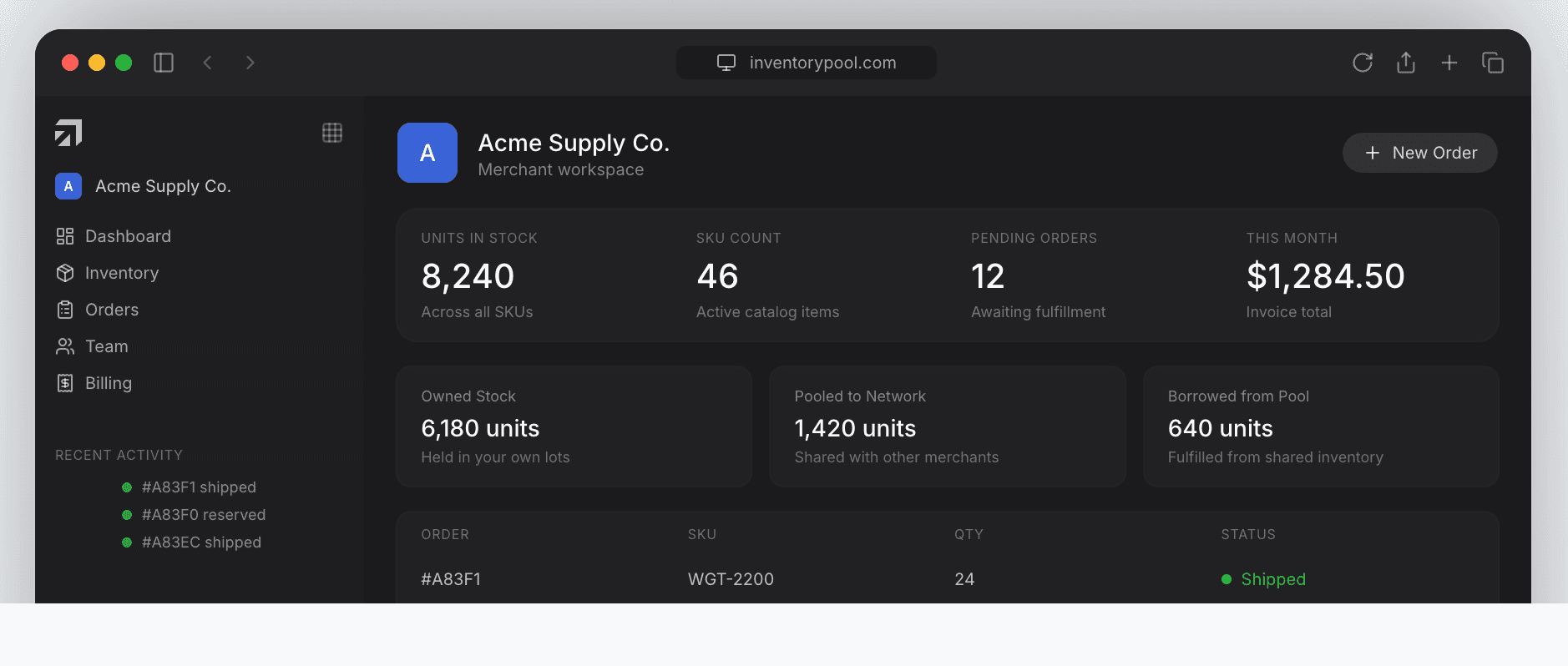Click the SKU column header
This screenshot has height=666, width=1568.
point(702,534)
